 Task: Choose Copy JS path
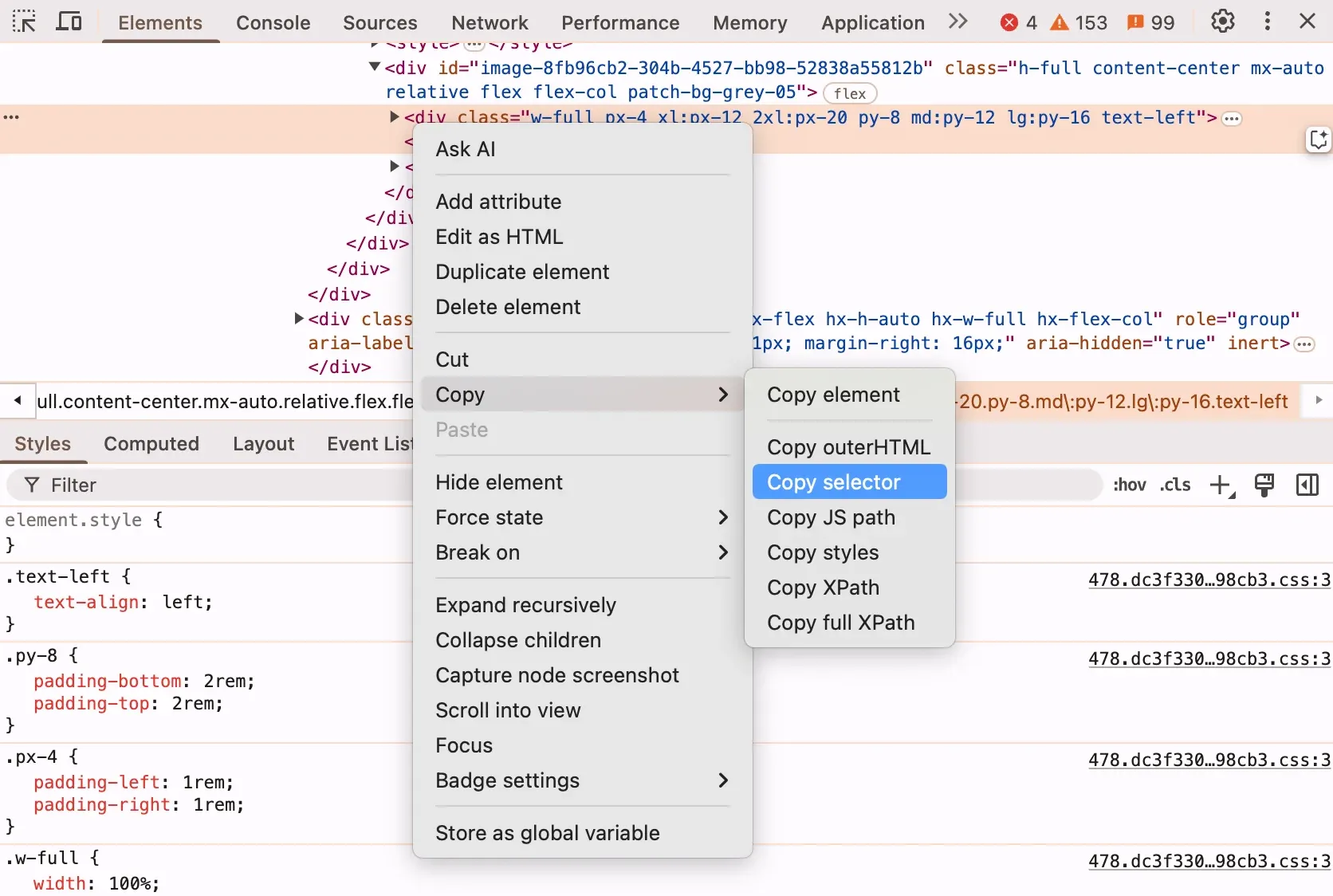[850, 517]
